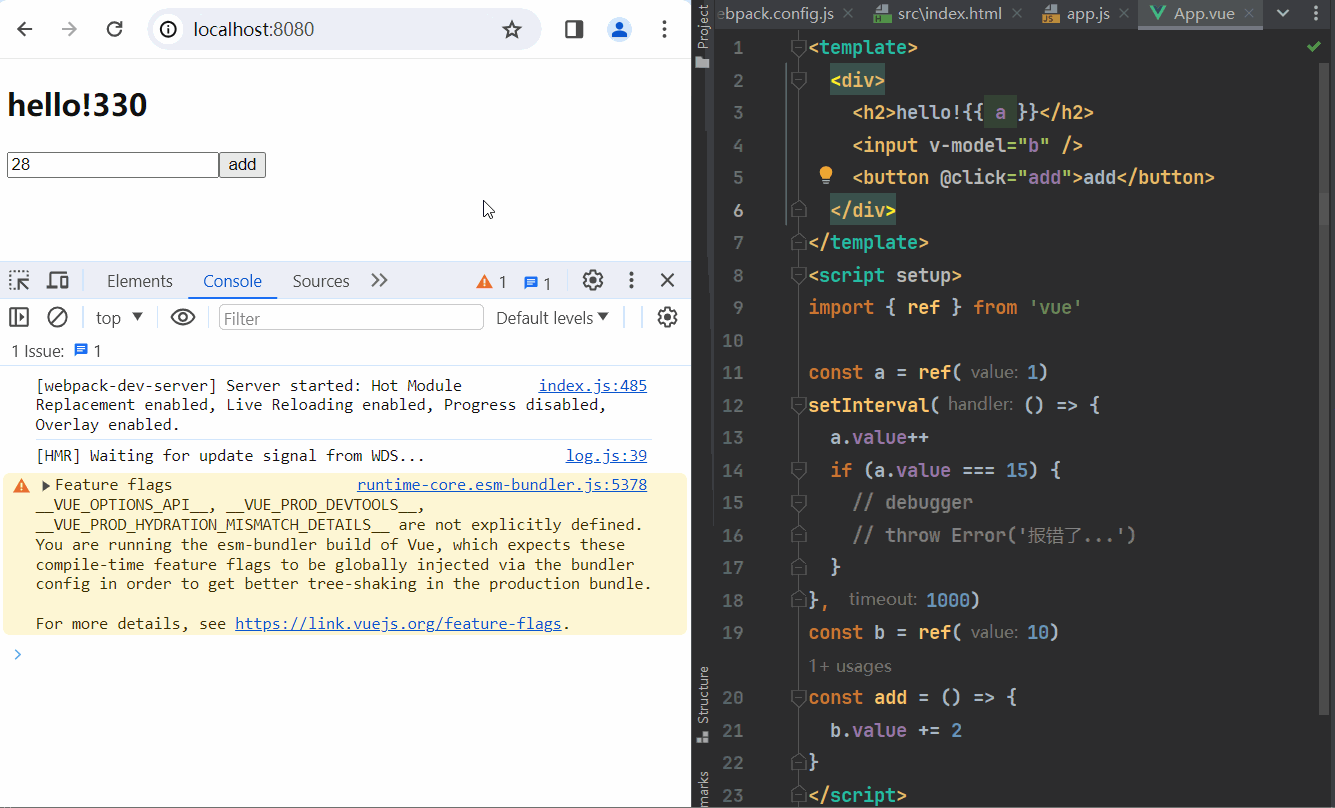Focus the page input containing 28

coord(113,165)
